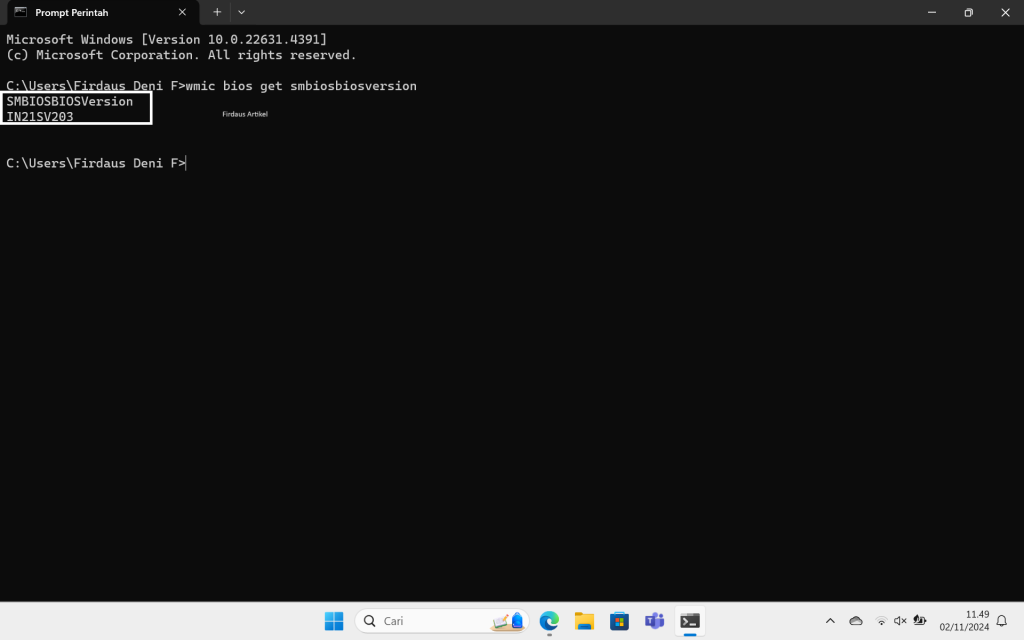Open Microsoft Teams from the taskbar
1024x640 pixels.
[654, 621]
